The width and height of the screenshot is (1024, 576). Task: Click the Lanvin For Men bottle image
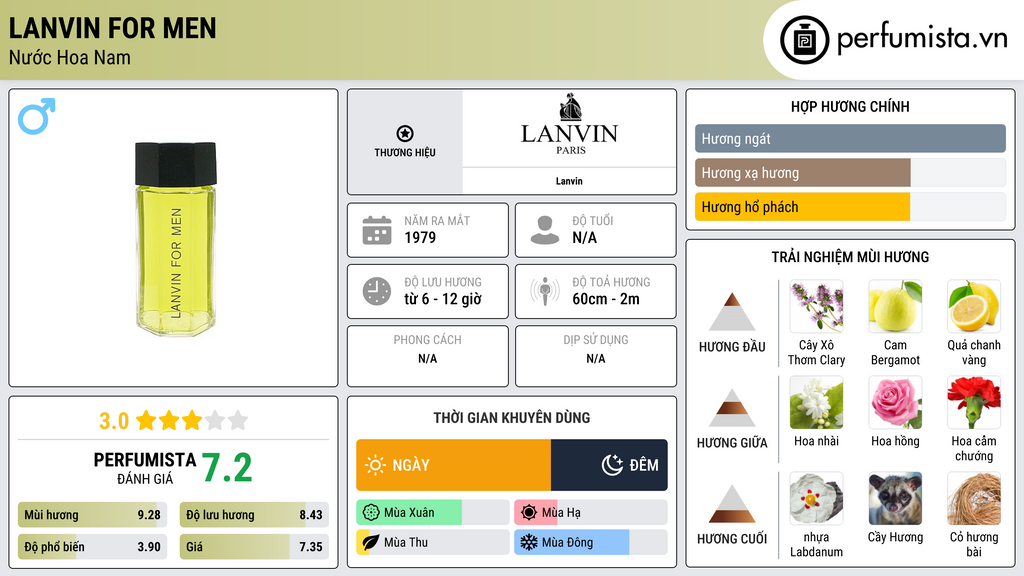(x=175, y=238)
